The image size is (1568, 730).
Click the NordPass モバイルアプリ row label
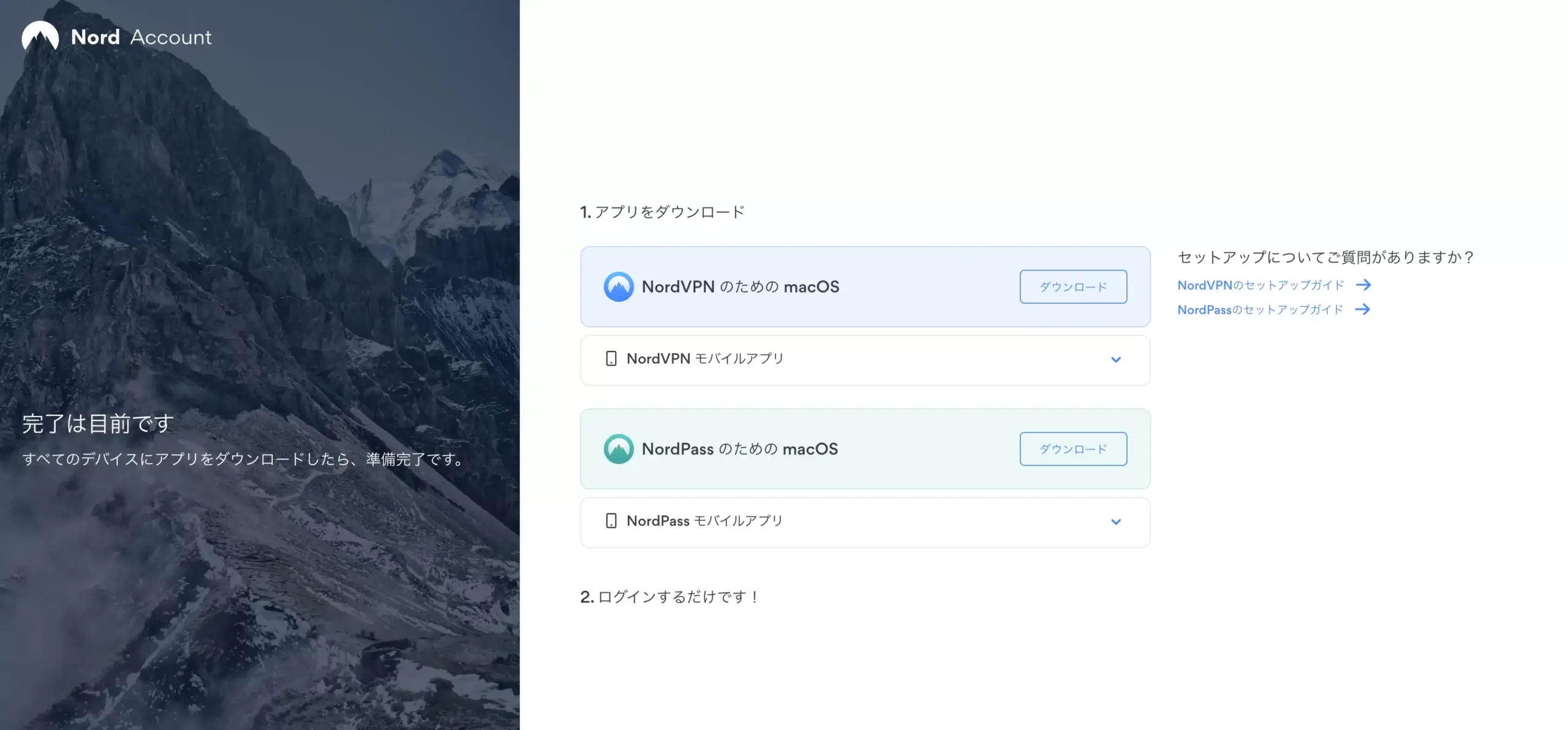pos(704,521)
